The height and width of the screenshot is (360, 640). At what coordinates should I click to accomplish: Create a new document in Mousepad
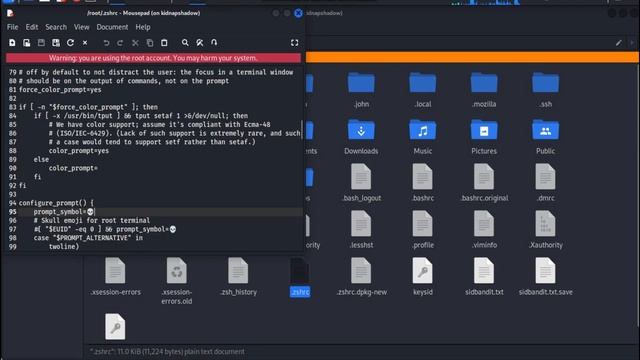[x=12, y=43]
